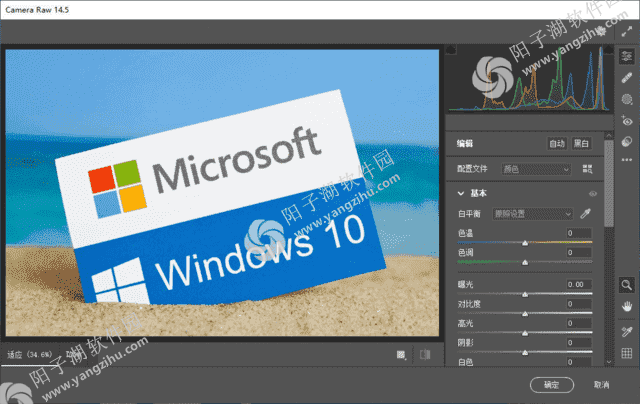
Task: Select the Hand pan tool
Action: 627,306
